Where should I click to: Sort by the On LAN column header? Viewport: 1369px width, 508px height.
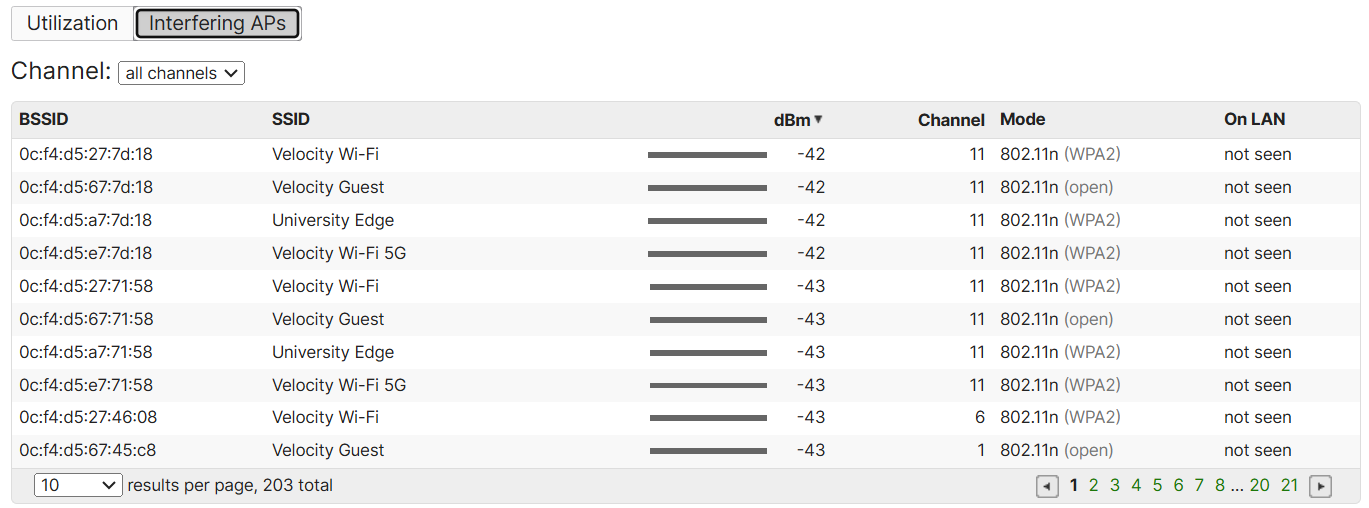coord(1254,119)
